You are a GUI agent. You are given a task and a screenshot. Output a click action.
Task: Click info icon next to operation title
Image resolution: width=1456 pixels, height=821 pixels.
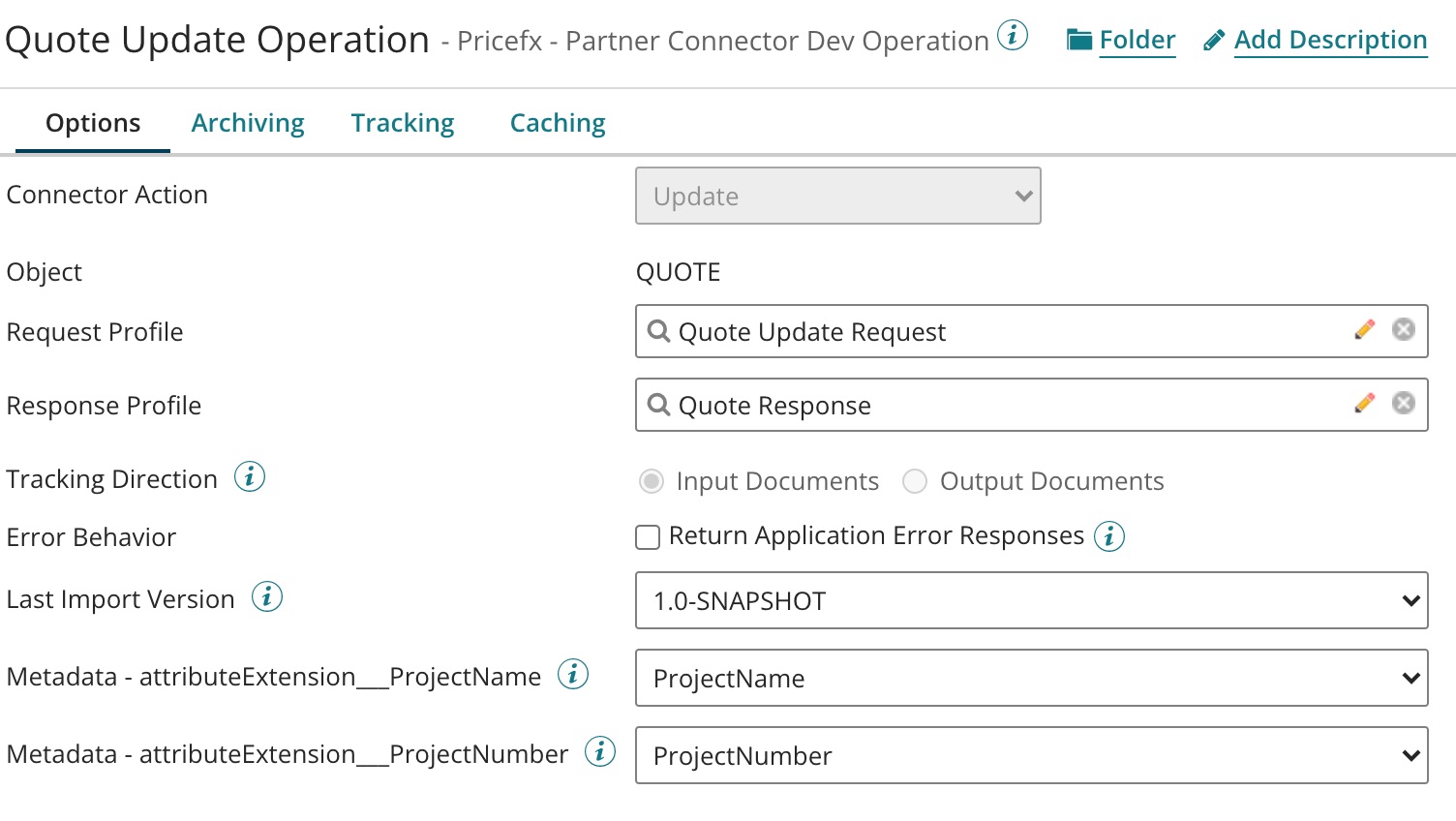(1013, 37)
